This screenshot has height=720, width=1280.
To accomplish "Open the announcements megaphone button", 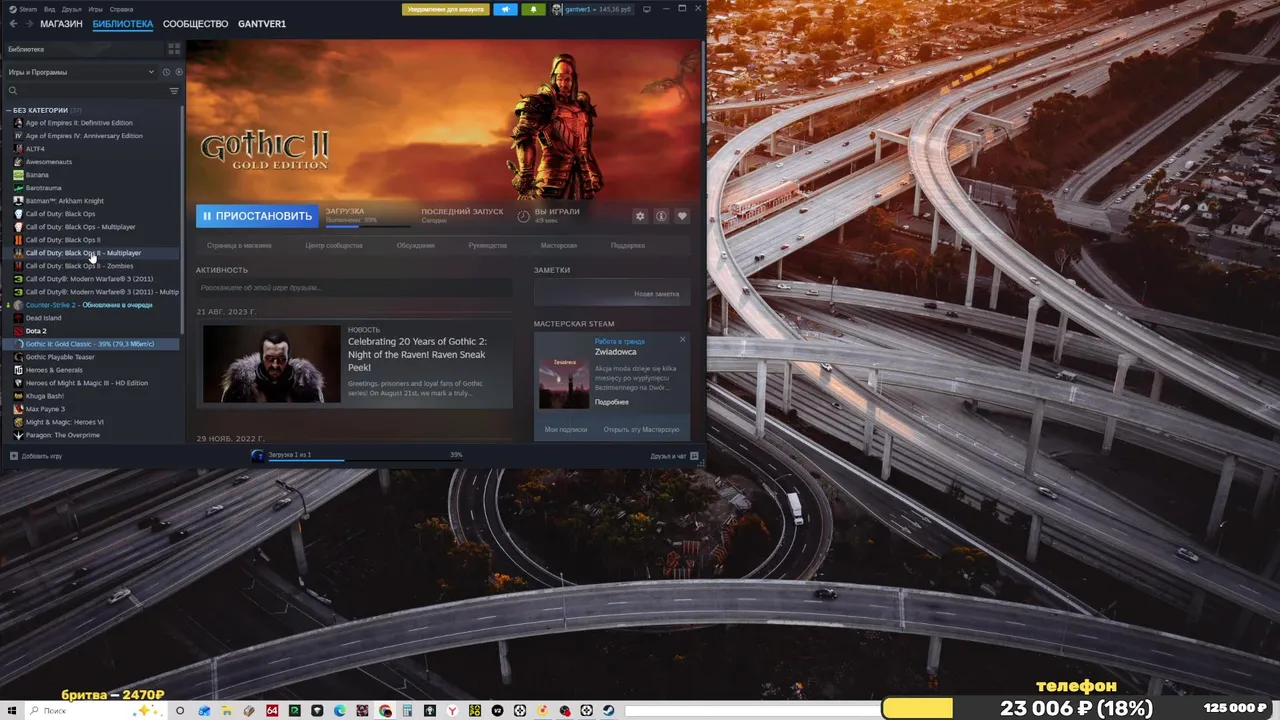I will pyautogui.click(x=507, y=9).
